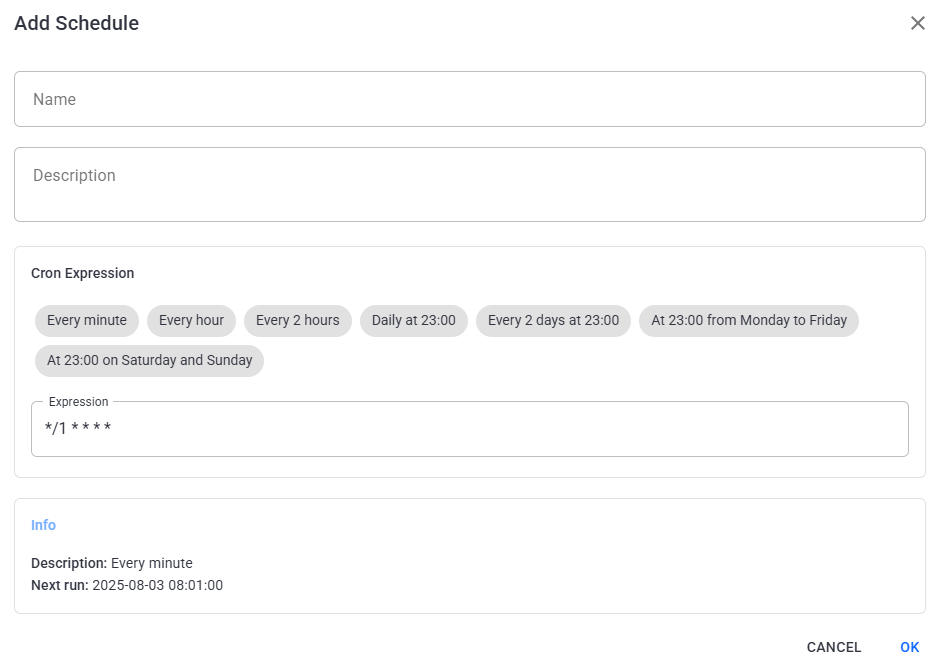Choose the Every 2 hours preset

click(298, 321)
